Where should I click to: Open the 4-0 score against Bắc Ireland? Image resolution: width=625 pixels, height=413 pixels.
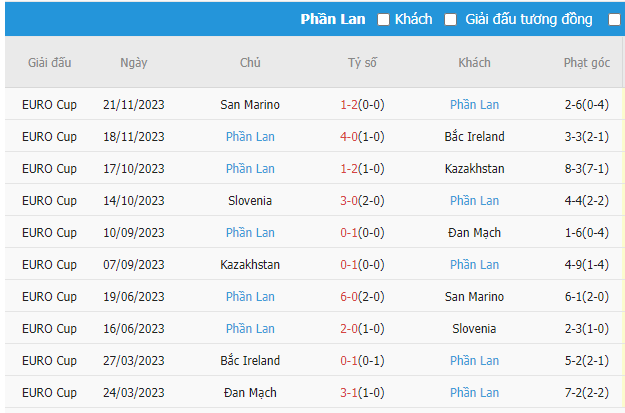349,137
